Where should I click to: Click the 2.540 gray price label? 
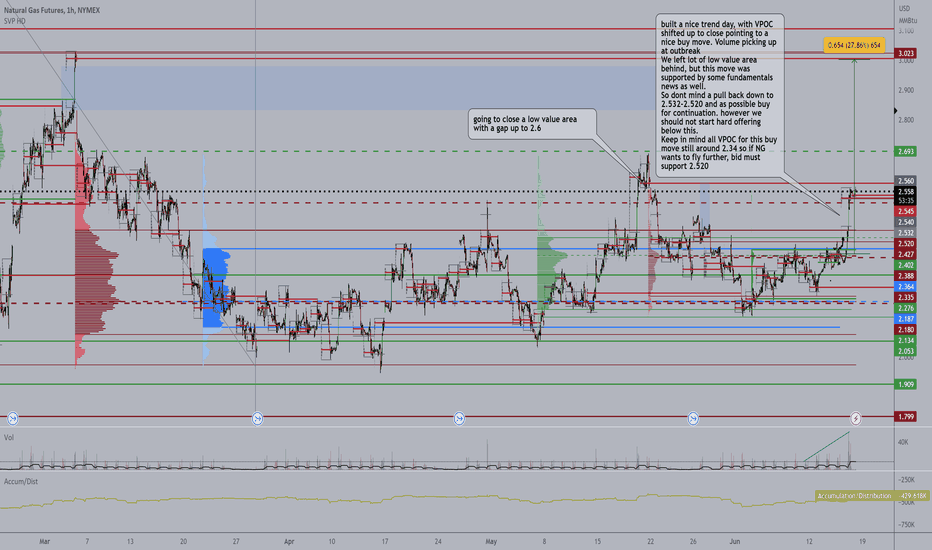coord(906,222)
